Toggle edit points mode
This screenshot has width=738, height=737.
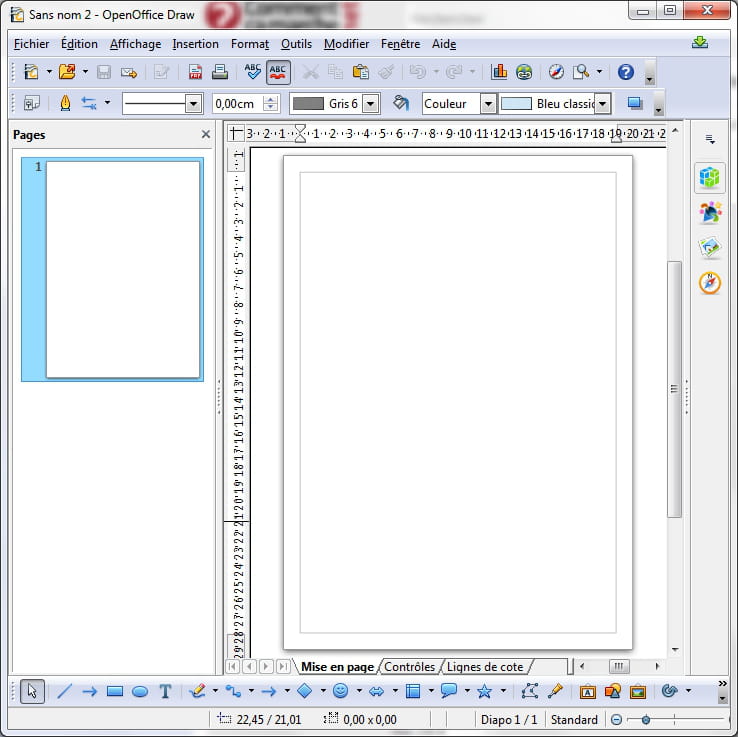tap(530, 691)
